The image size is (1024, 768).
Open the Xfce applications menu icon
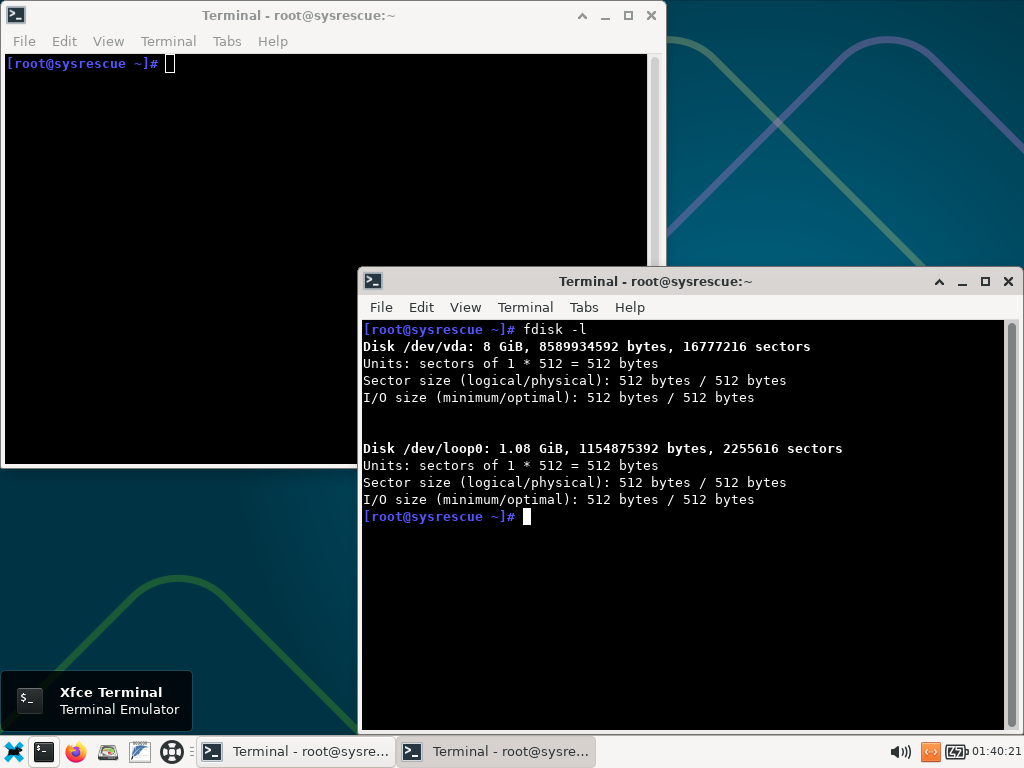point(14,752)
